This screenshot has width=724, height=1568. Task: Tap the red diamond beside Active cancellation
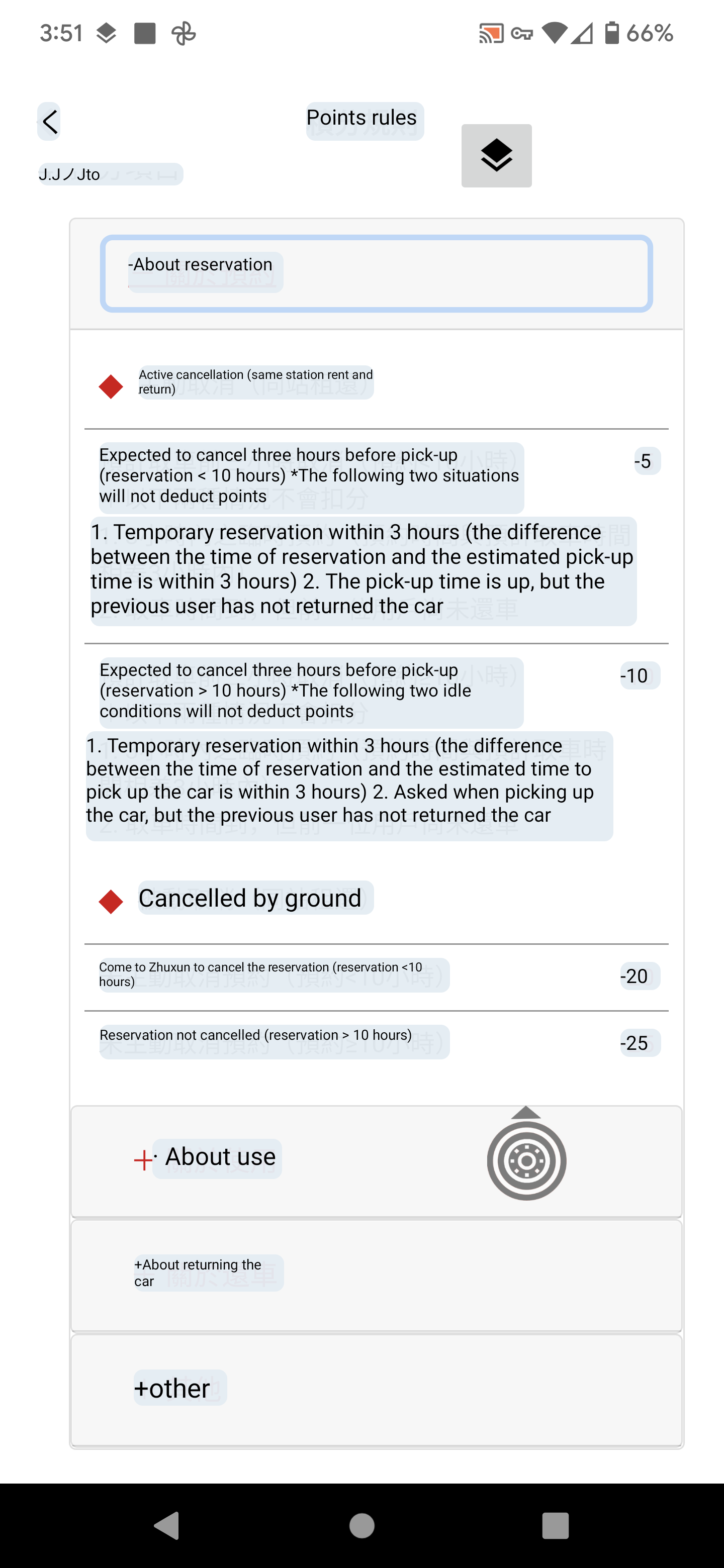point(111,386)
